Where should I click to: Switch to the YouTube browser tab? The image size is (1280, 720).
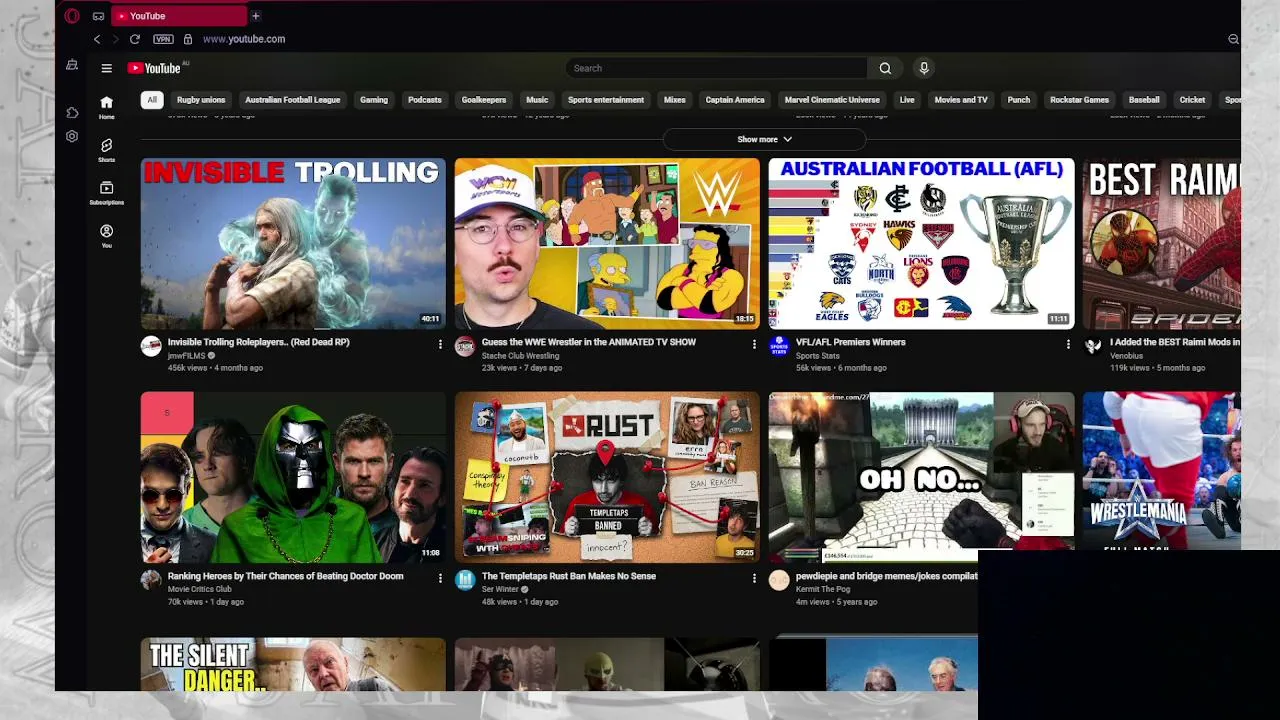click(x=179, y=16)
